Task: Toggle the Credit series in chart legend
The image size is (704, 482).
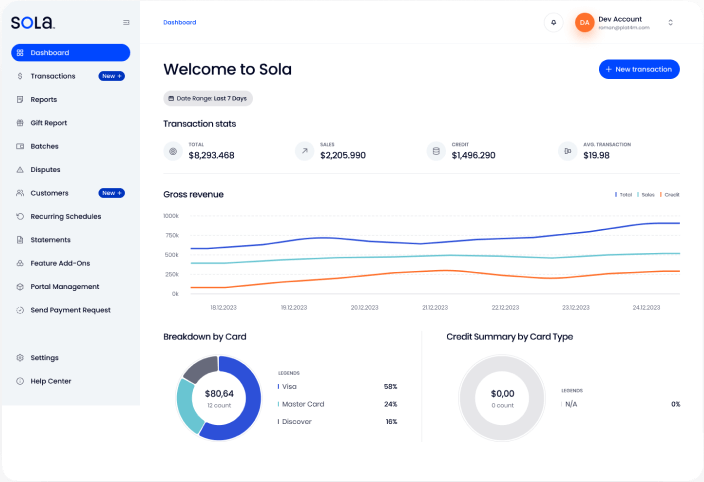Action: (669, 194)
